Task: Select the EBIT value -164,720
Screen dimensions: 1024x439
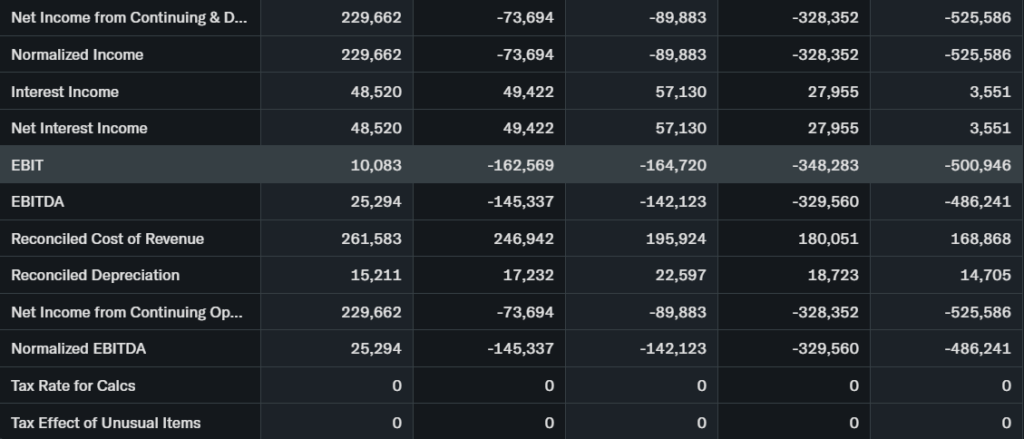Action: [673, 165]
